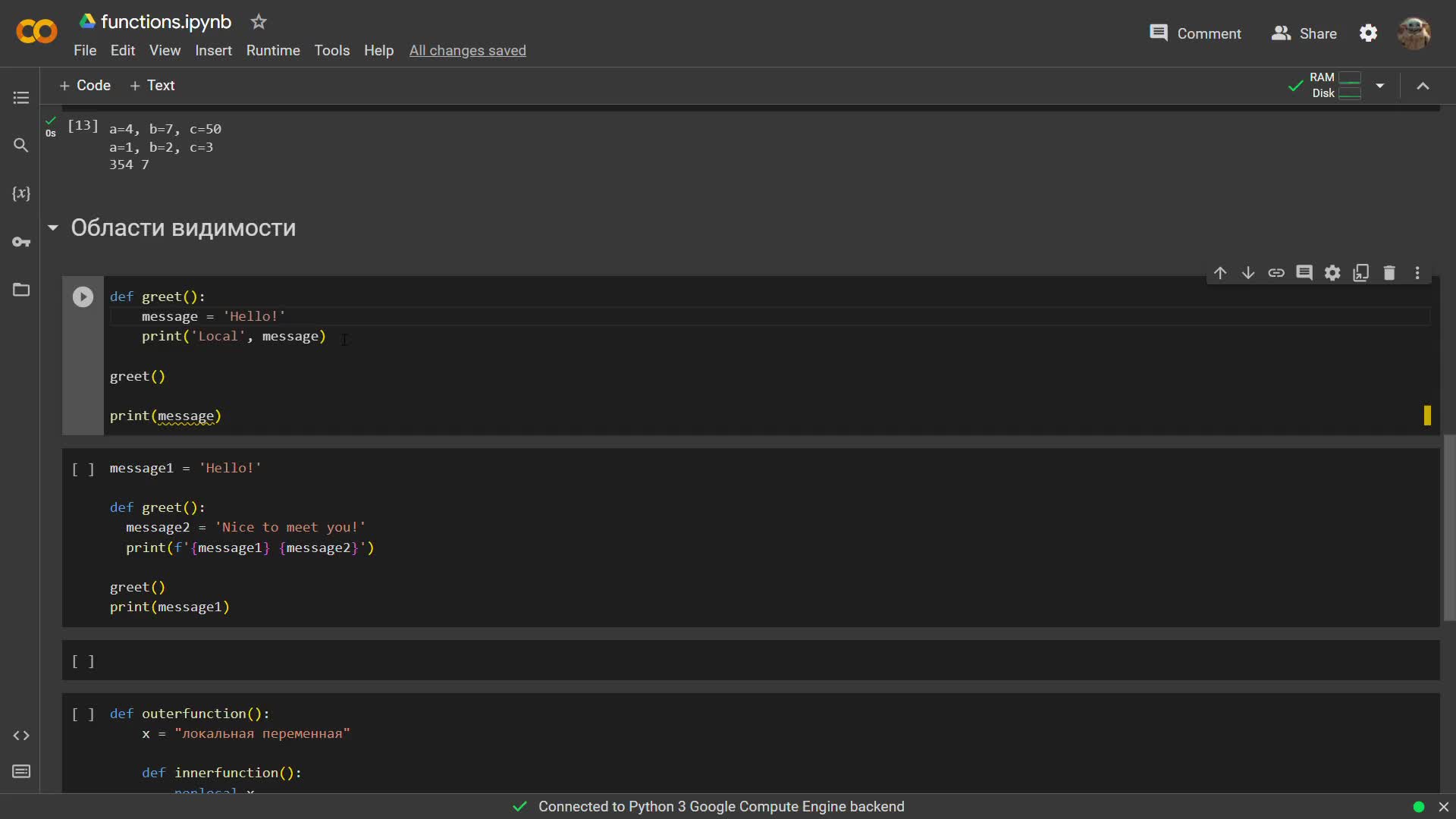Add a comment to the cell
The height and width of the screenshot is (819, 1456).
tap(1304, 273)
